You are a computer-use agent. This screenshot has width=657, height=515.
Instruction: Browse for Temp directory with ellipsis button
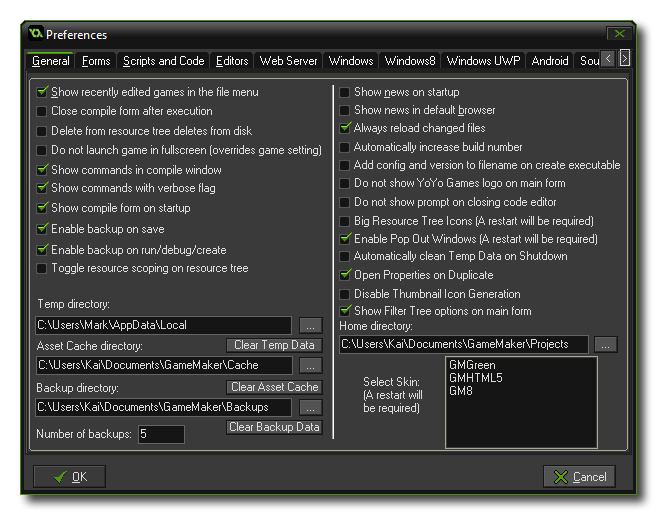pos(310,325)
